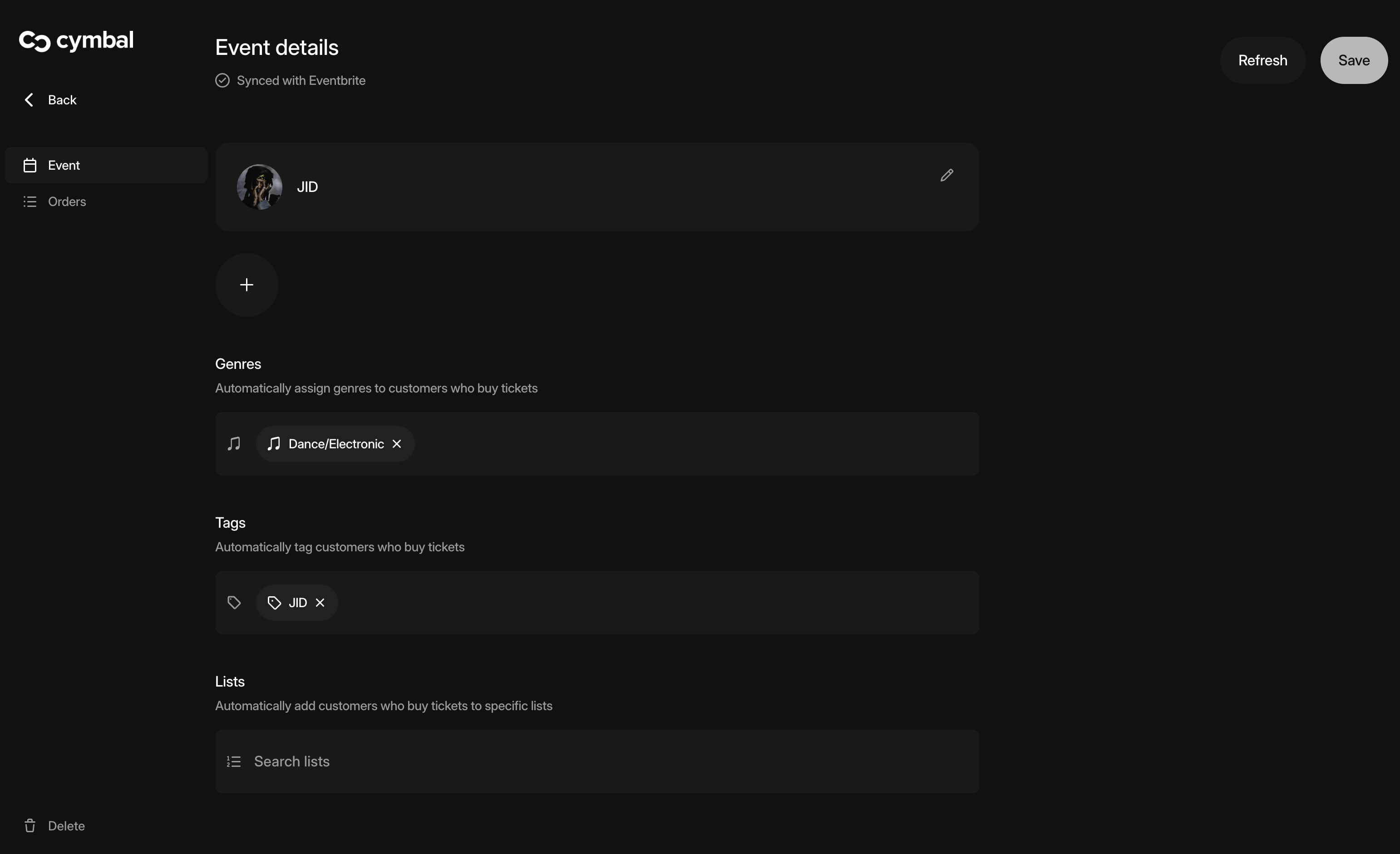Click the plus button to add artist
Viewport: 1400px width, 854px height.
[246, 285]
